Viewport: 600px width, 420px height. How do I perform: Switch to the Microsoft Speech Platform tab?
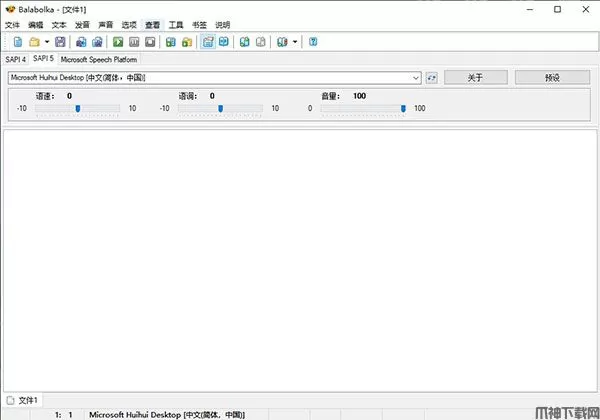pyautogui.click(x=100, y=59)
